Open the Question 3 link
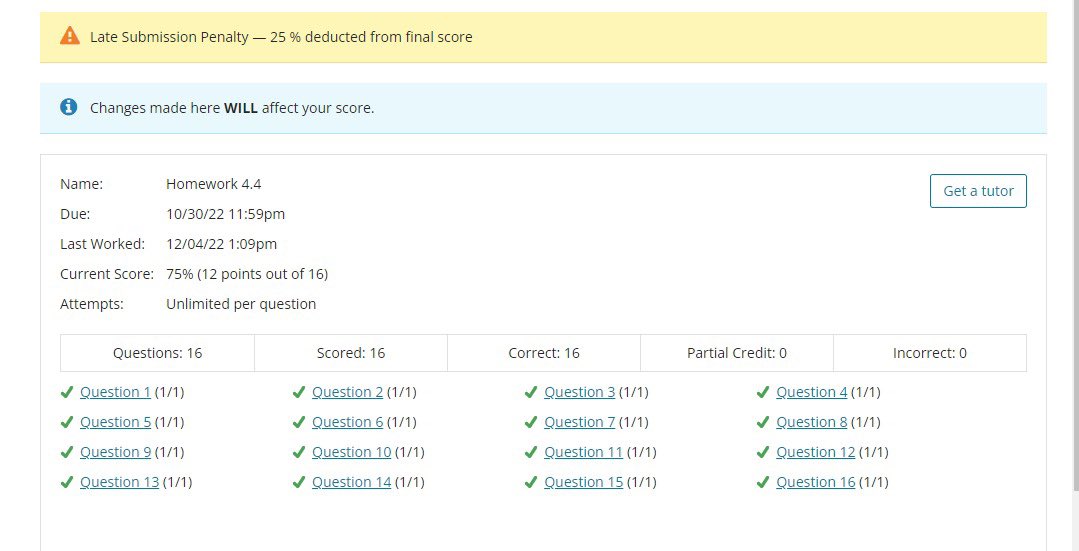Viewport: 1079px width, 551px height. point(579,392)
